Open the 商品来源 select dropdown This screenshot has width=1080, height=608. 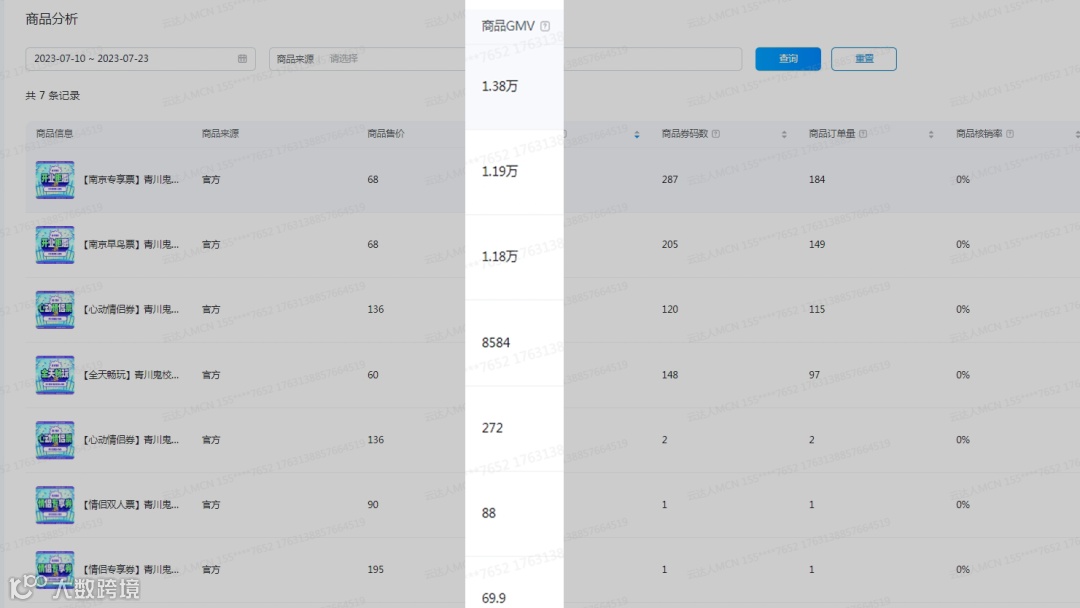(x=505, y=59)
